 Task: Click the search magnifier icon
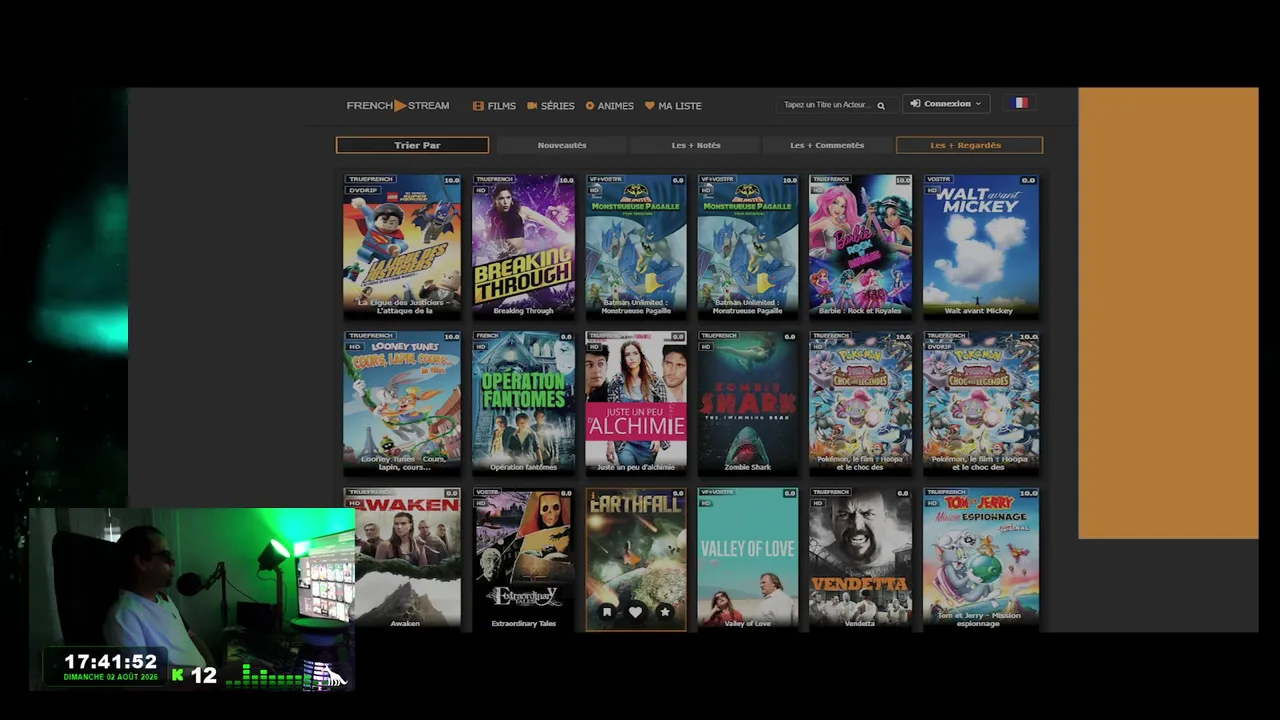[881, 105]
